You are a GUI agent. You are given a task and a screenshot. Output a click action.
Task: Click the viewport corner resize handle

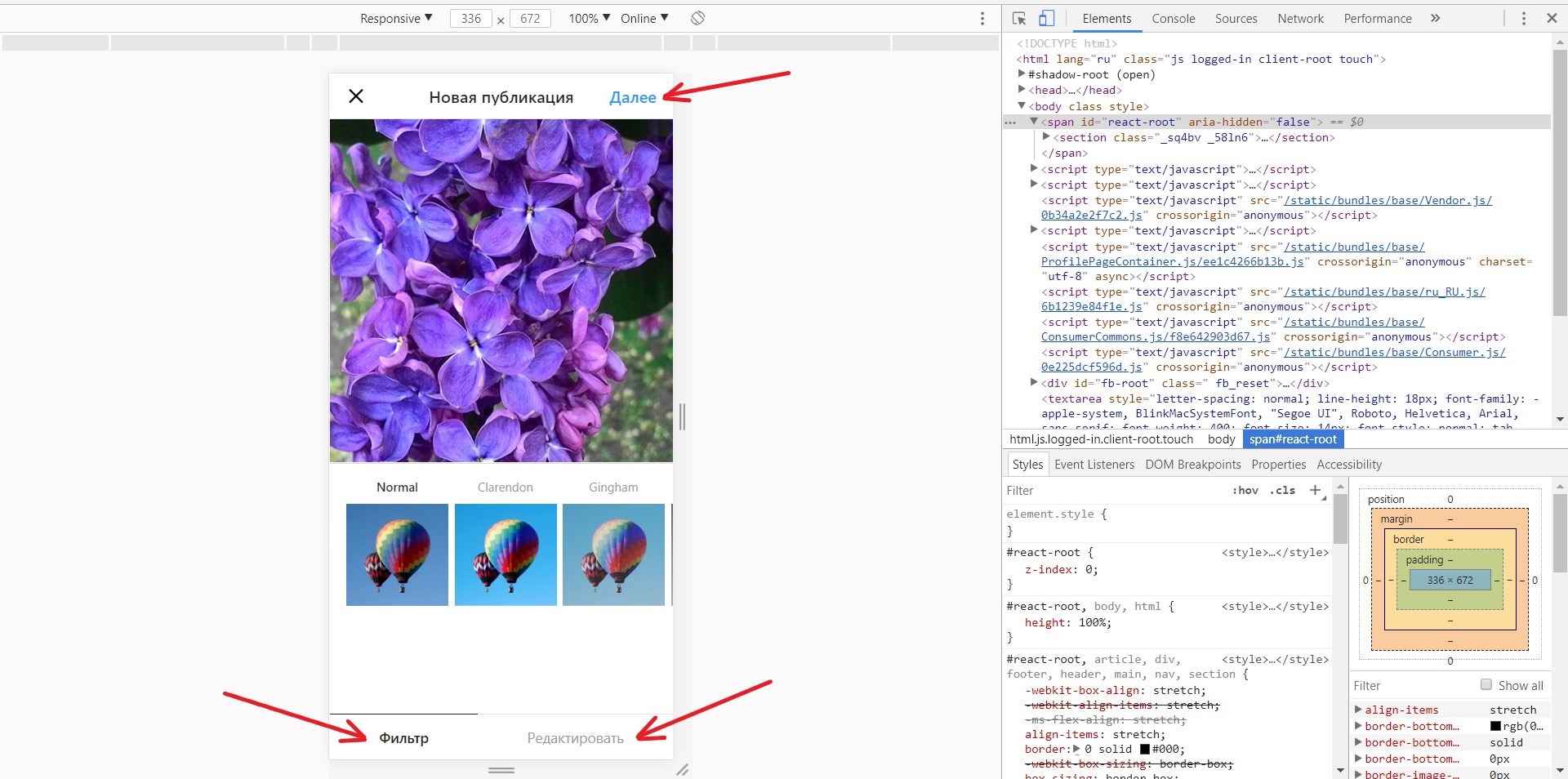[x=682, y=769]
